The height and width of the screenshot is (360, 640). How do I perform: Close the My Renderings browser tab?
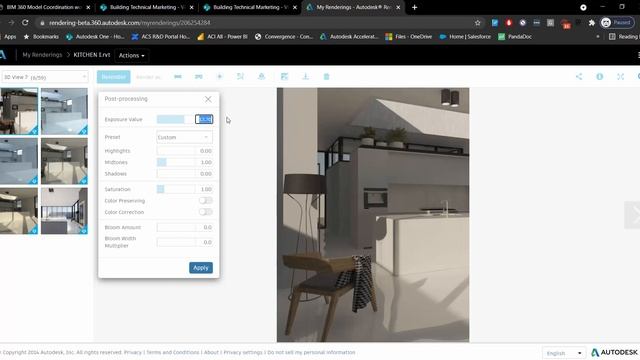398,7
